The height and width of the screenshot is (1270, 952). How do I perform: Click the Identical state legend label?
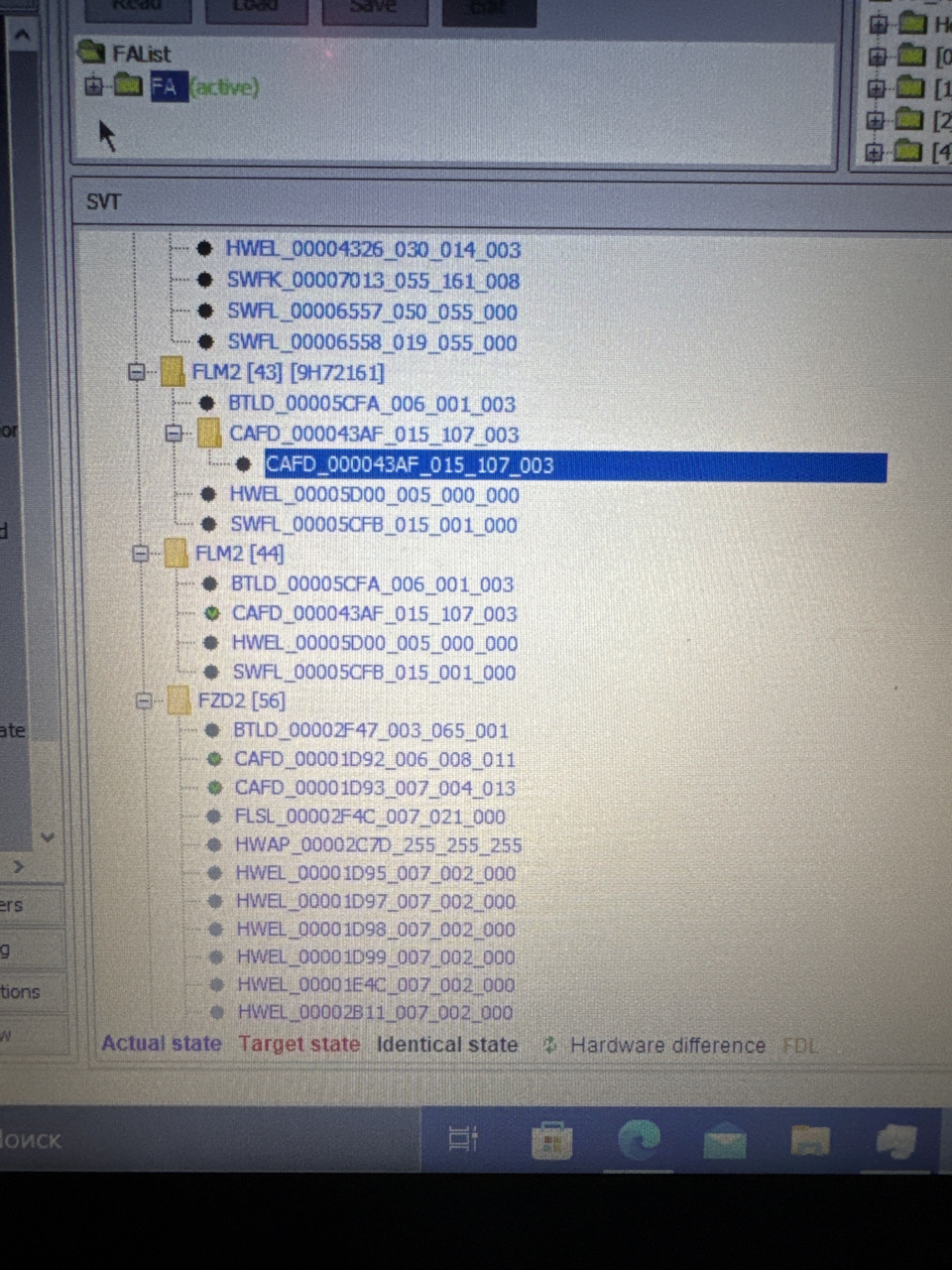tap(447, 1045)
